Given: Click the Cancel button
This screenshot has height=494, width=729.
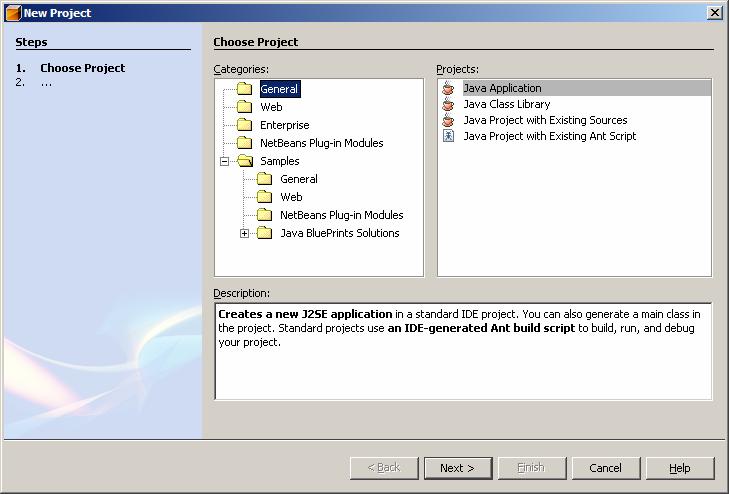Looking at the screenshot, I should pos(606,468).
